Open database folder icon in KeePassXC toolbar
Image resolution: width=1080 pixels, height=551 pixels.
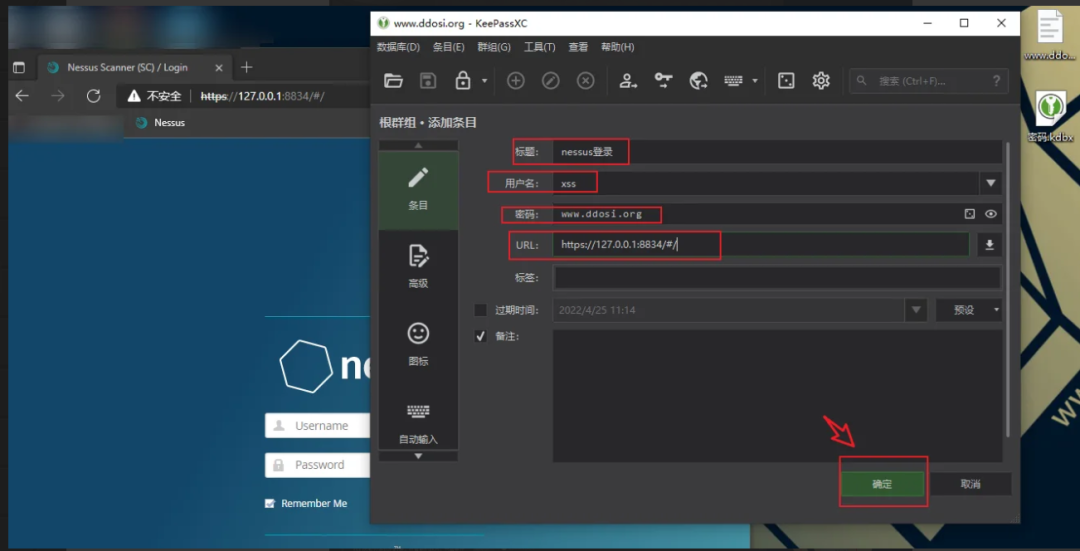click(393, 81)
